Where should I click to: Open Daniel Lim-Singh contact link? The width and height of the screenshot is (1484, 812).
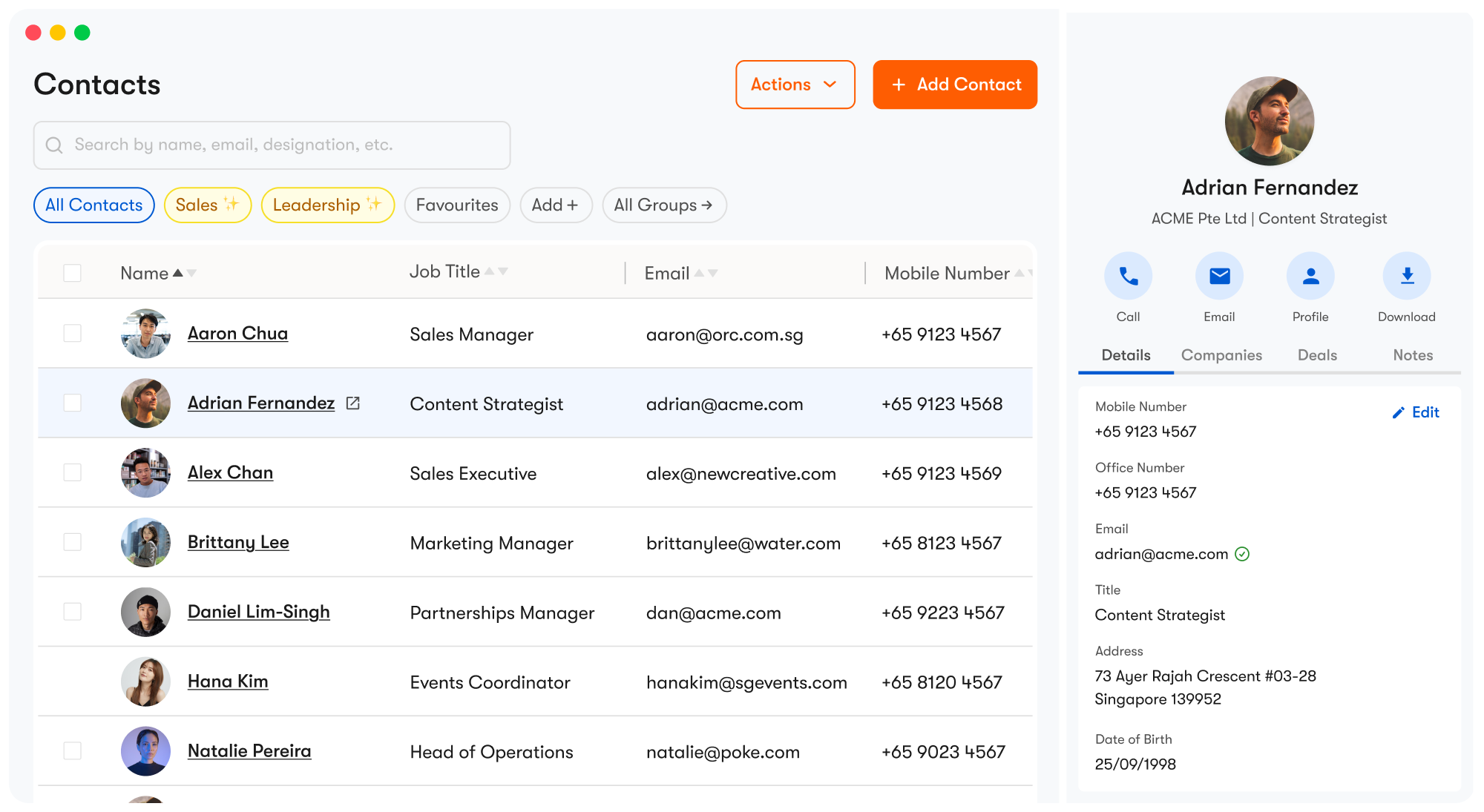point(258,612)
